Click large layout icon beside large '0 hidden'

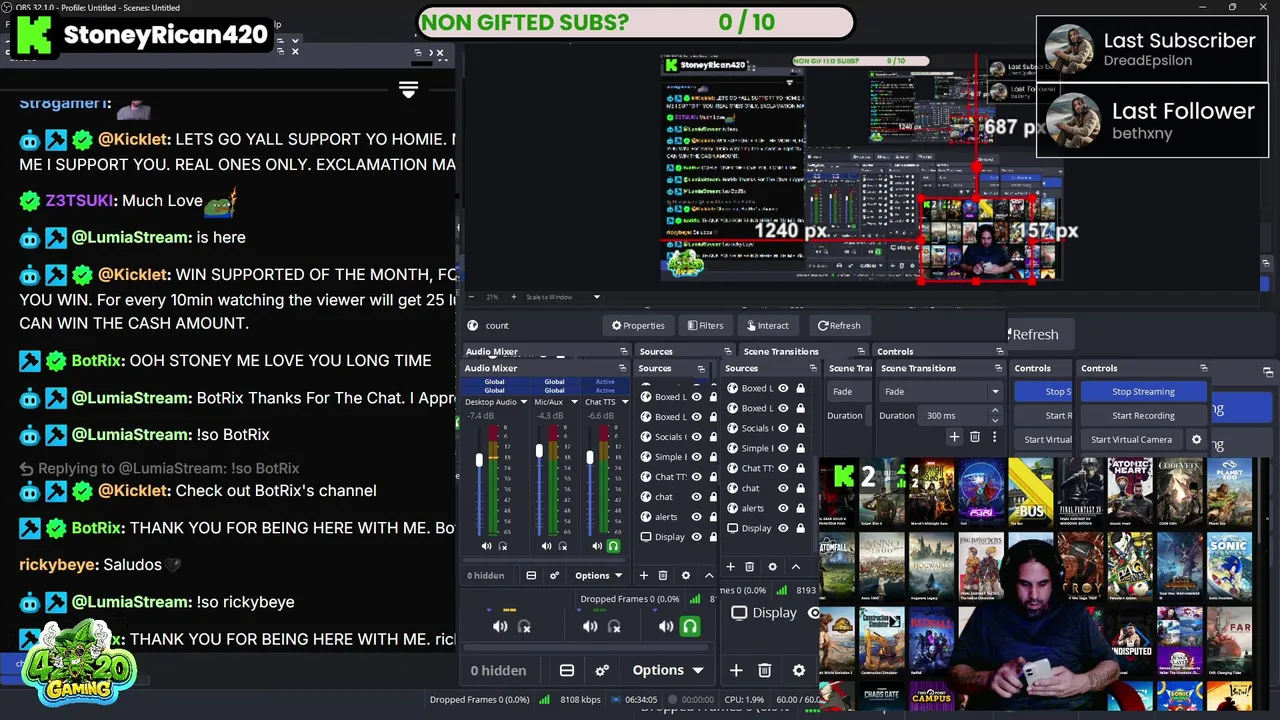pyautogui.click(x=566, y=670)
